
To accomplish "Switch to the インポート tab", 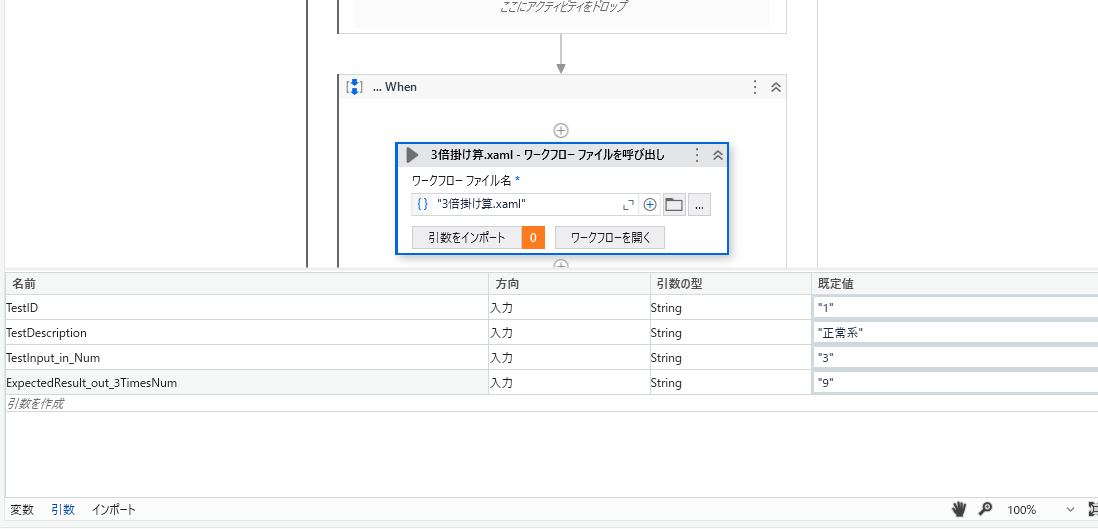I will 114,510.
